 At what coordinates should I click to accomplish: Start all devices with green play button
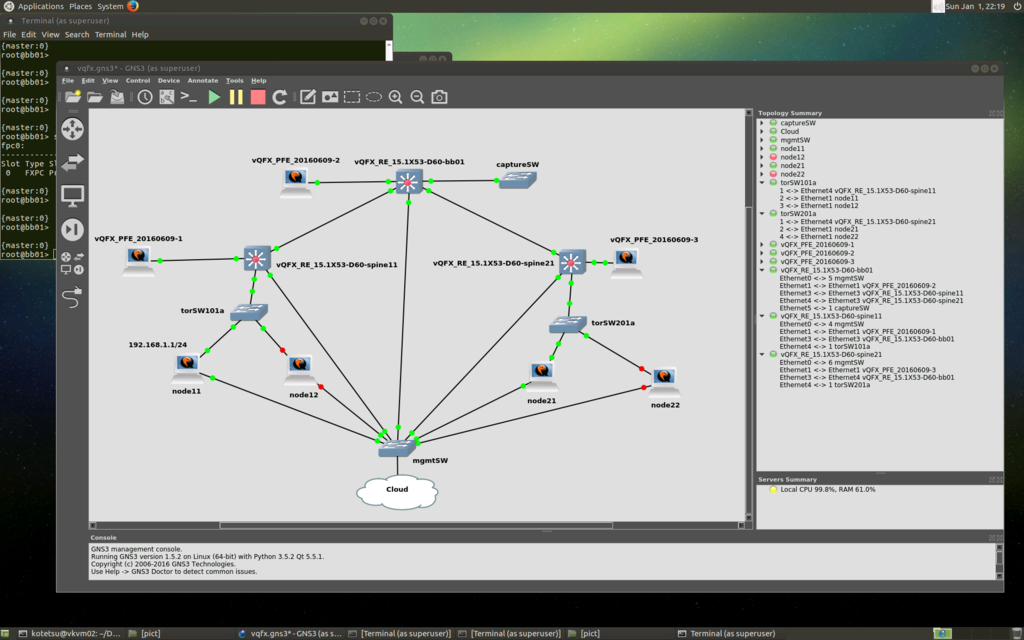214,97
